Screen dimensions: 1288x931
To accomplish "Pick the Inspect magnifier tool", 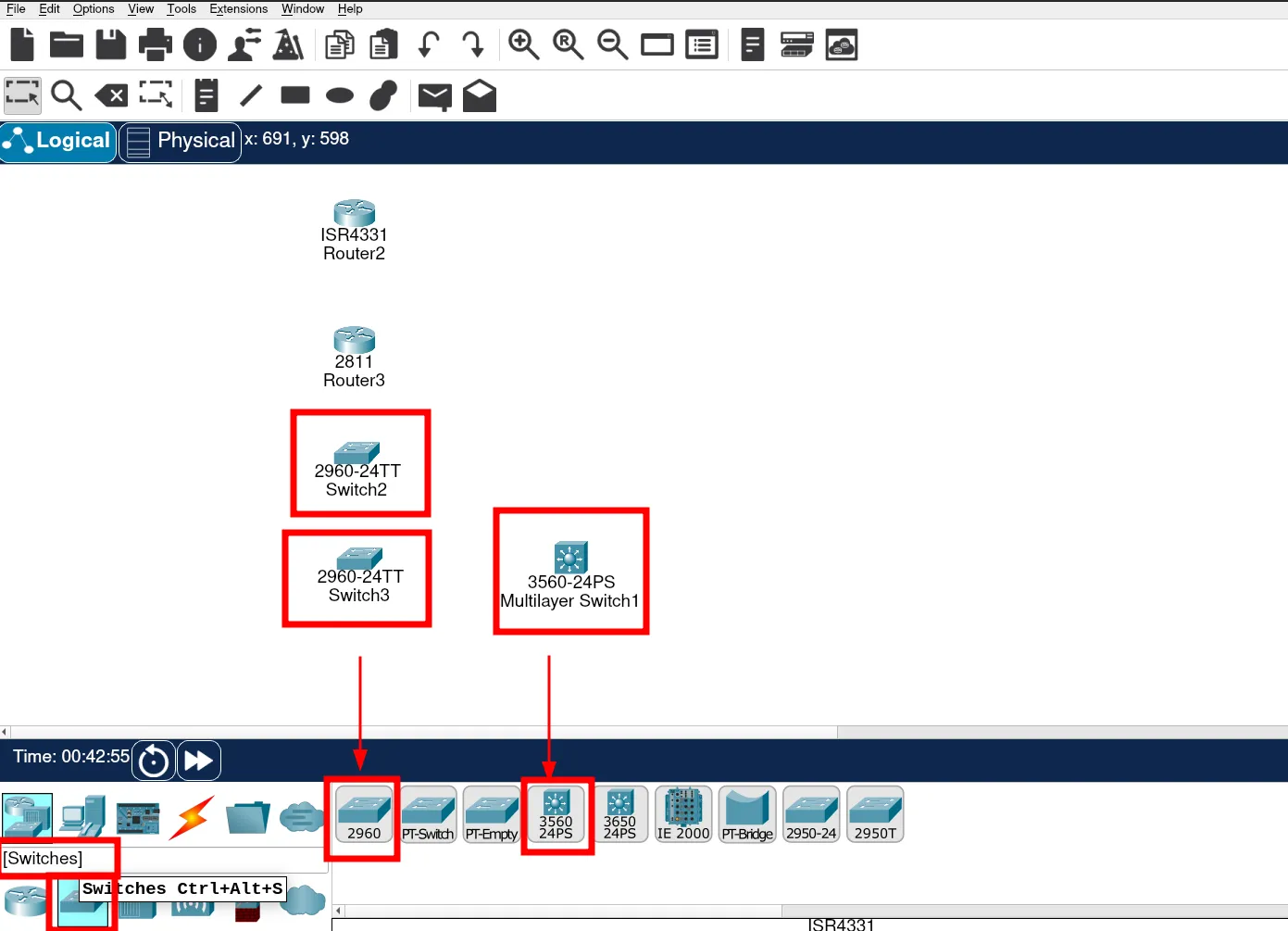I will click(66, 95).
